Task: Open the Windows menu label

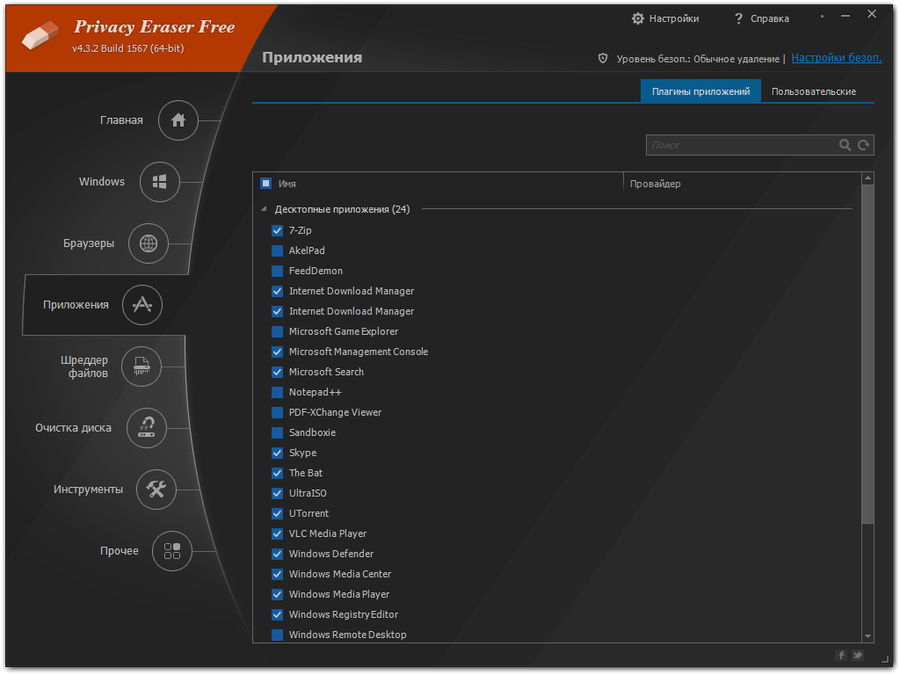Action: (102, 181)
